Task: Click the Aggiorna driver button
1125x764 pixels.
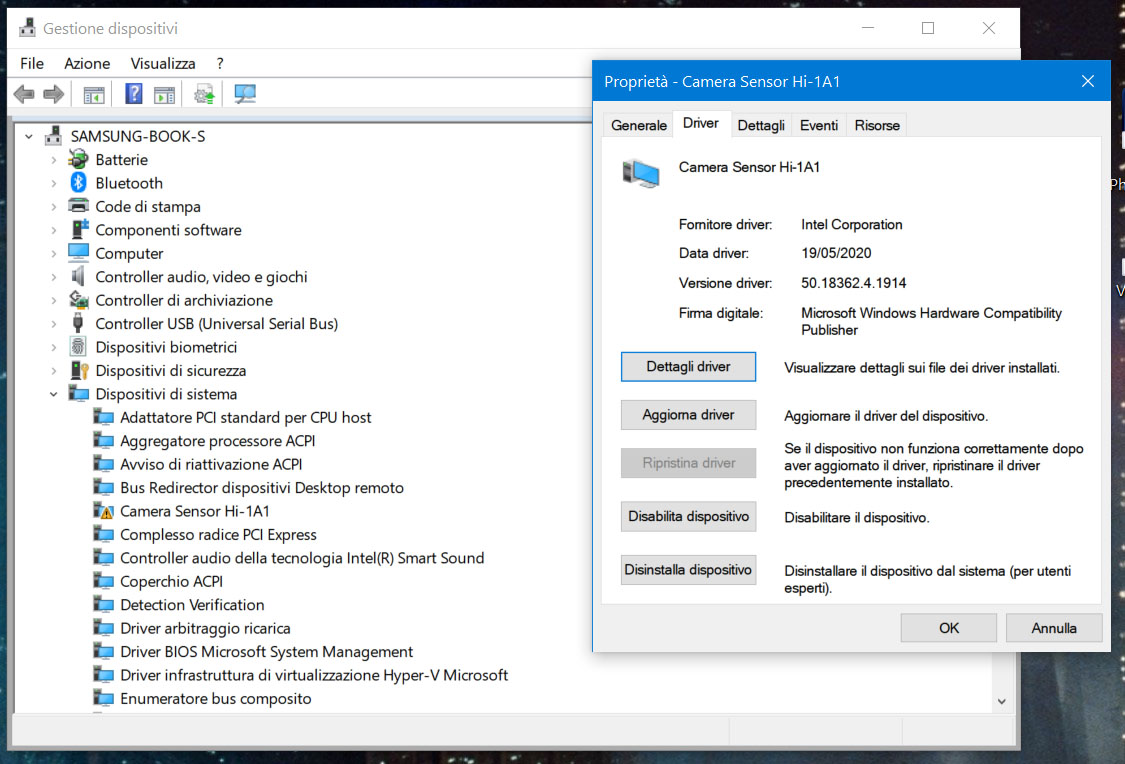Action: (x=688, y=415)
